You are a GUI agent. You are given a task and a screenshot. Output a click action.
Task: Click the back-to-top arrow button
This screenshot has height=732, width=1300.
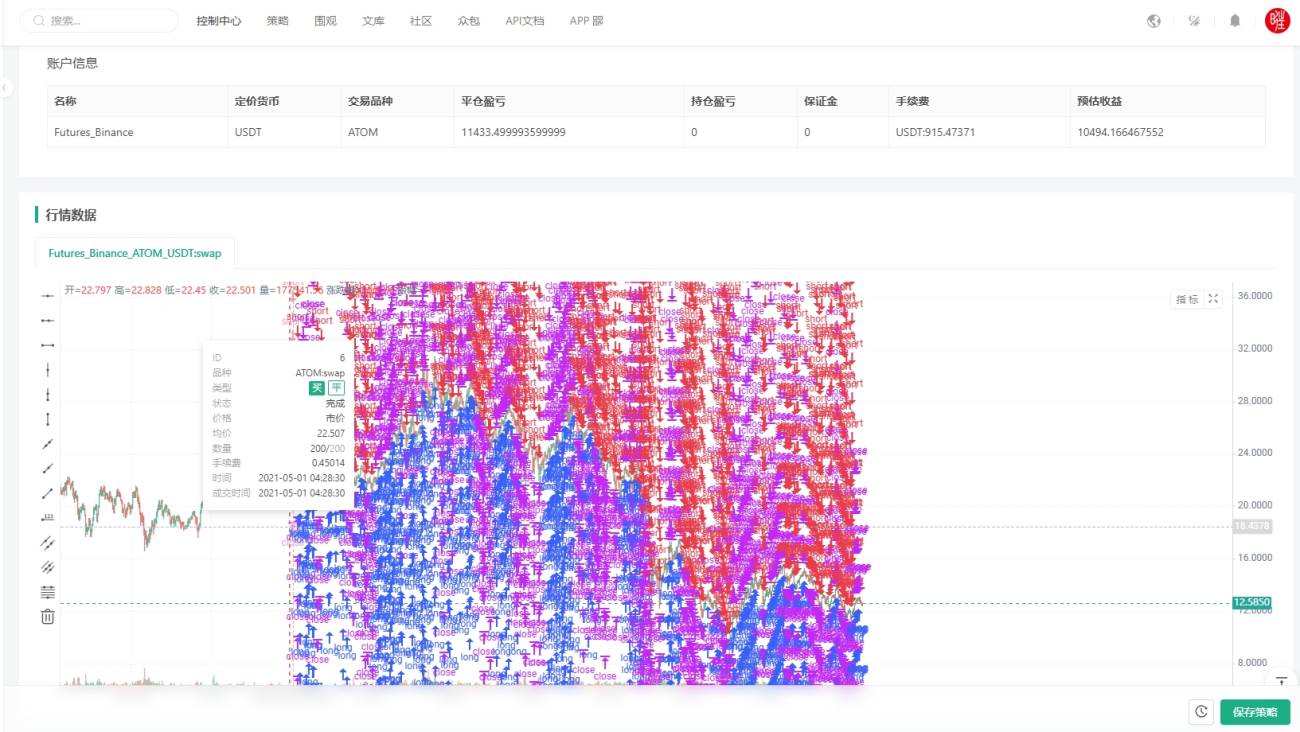1281,681
